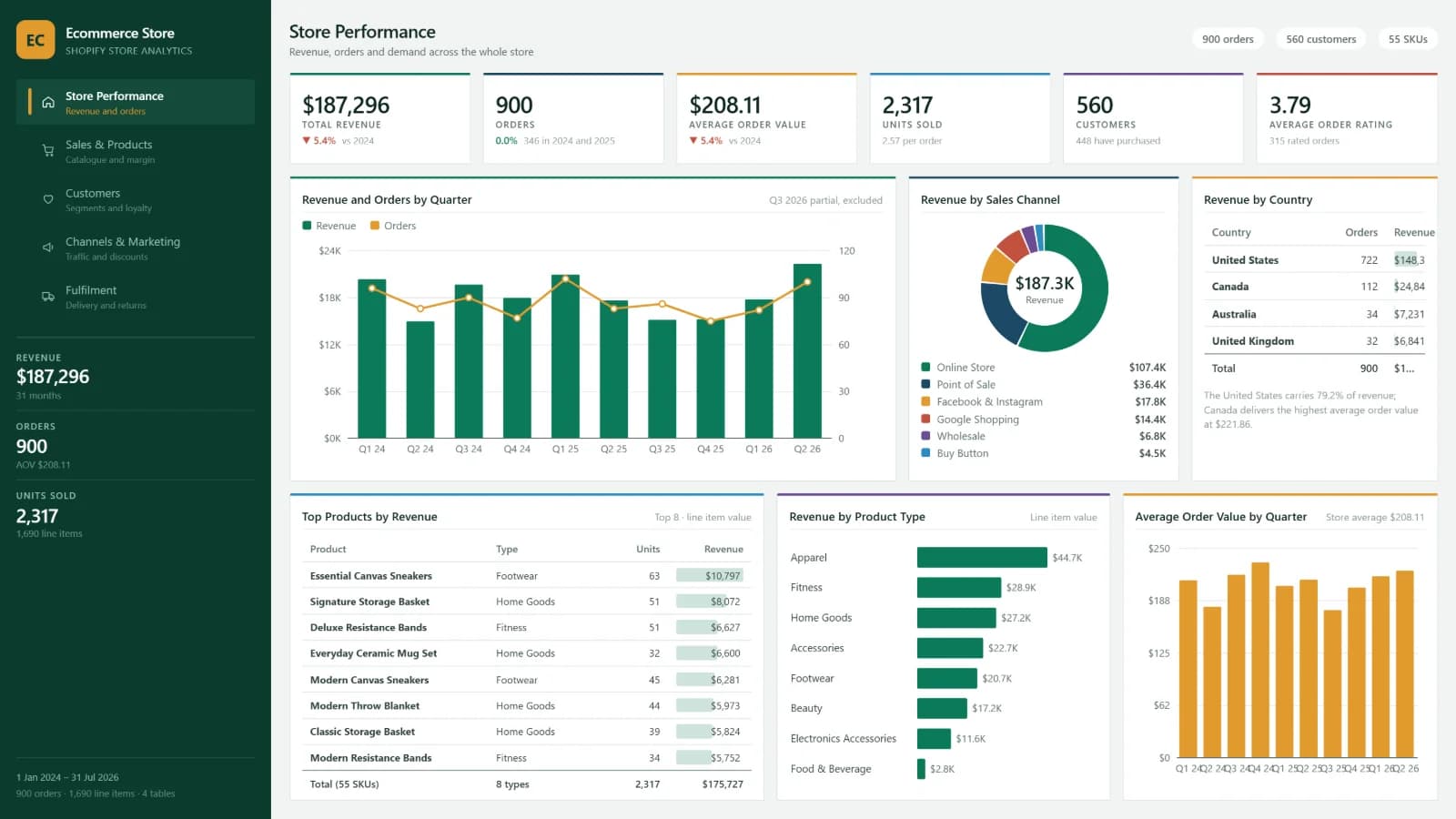The height and width of the screenshot is (819, 1456).
Task: Click the Q1 25 revenue bar
Action: [565, 357]
